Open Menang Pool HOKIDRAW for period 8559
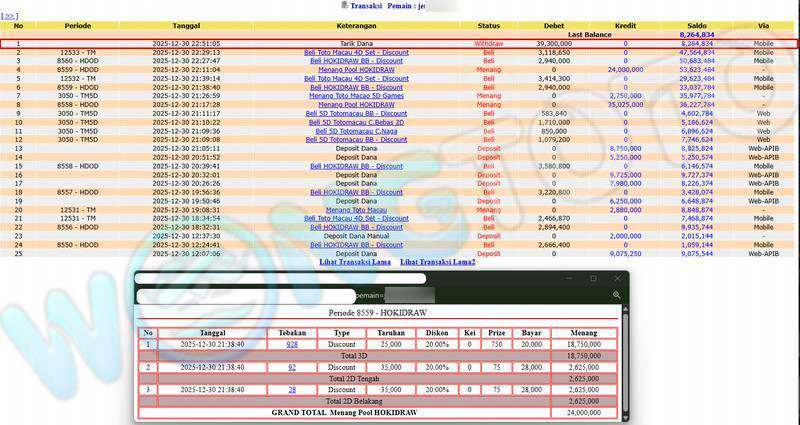Image resolution: width=800 pixels, height=425 pixels. pos(357,69)
